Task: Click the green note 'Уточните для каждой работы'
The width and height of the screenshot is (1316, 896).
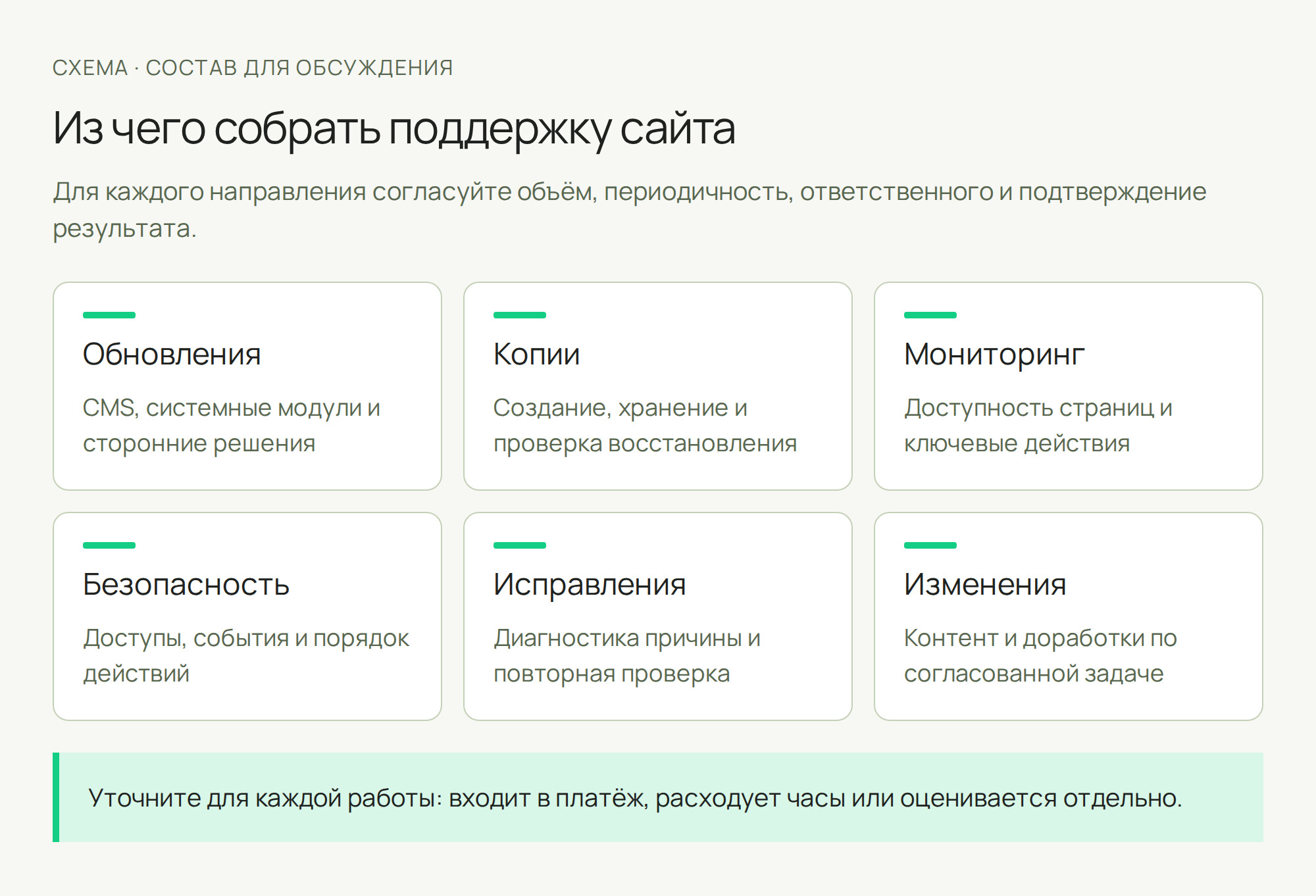Action: pos(658,797)
